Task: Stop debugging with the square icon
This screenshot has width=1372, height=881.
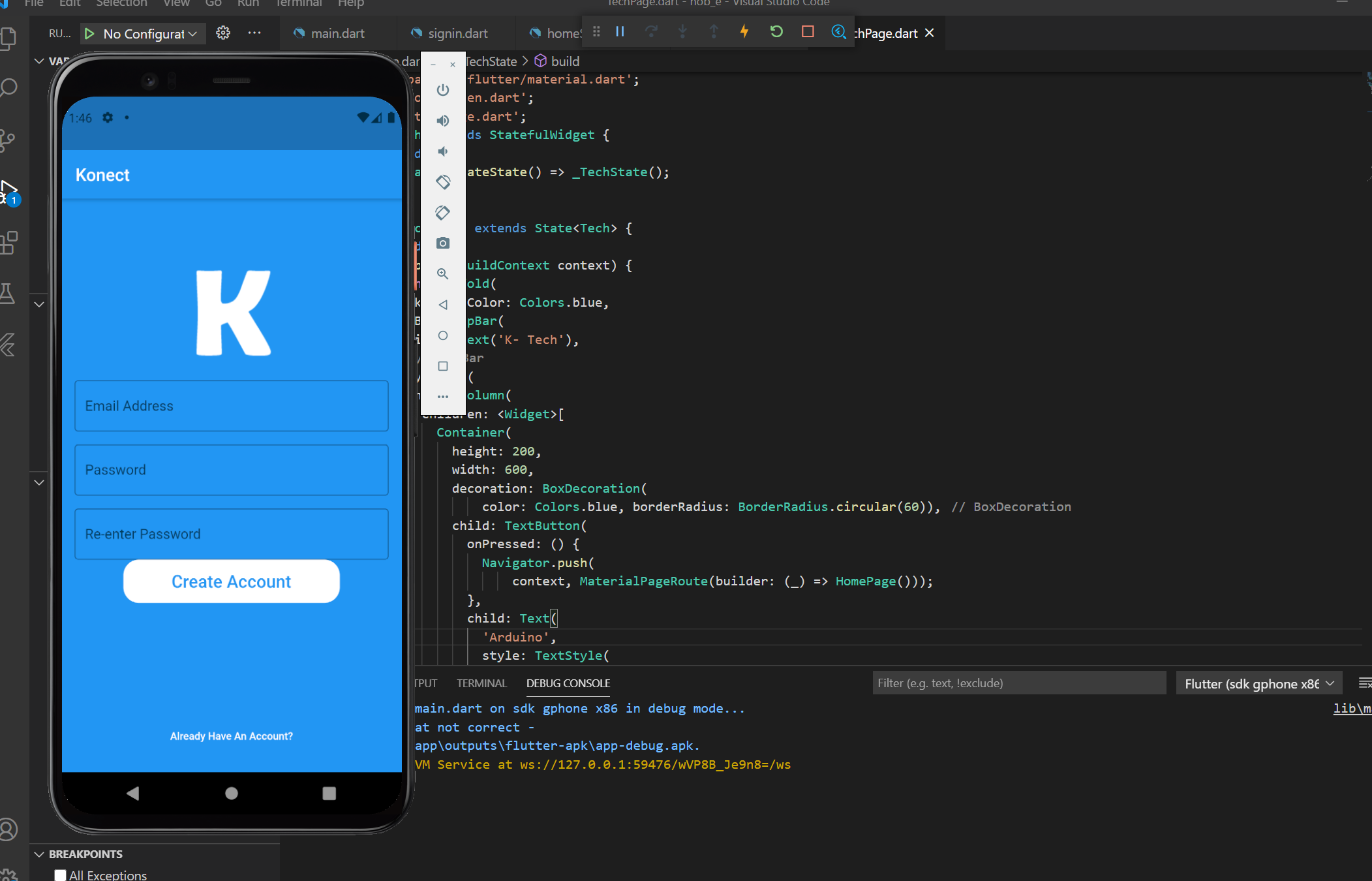Action: [x=808, y=31]
